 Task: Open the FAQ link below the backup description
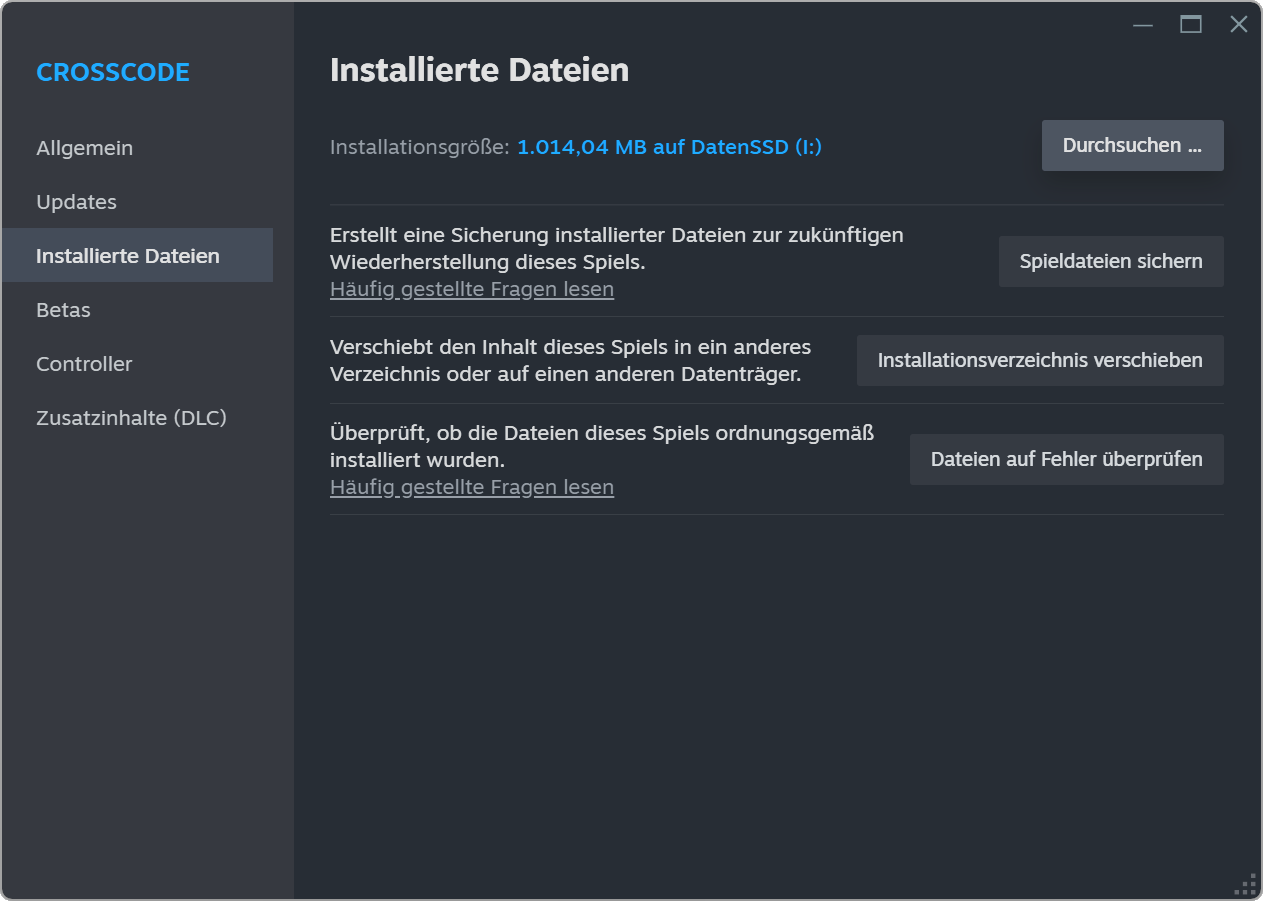pos(472,290)
